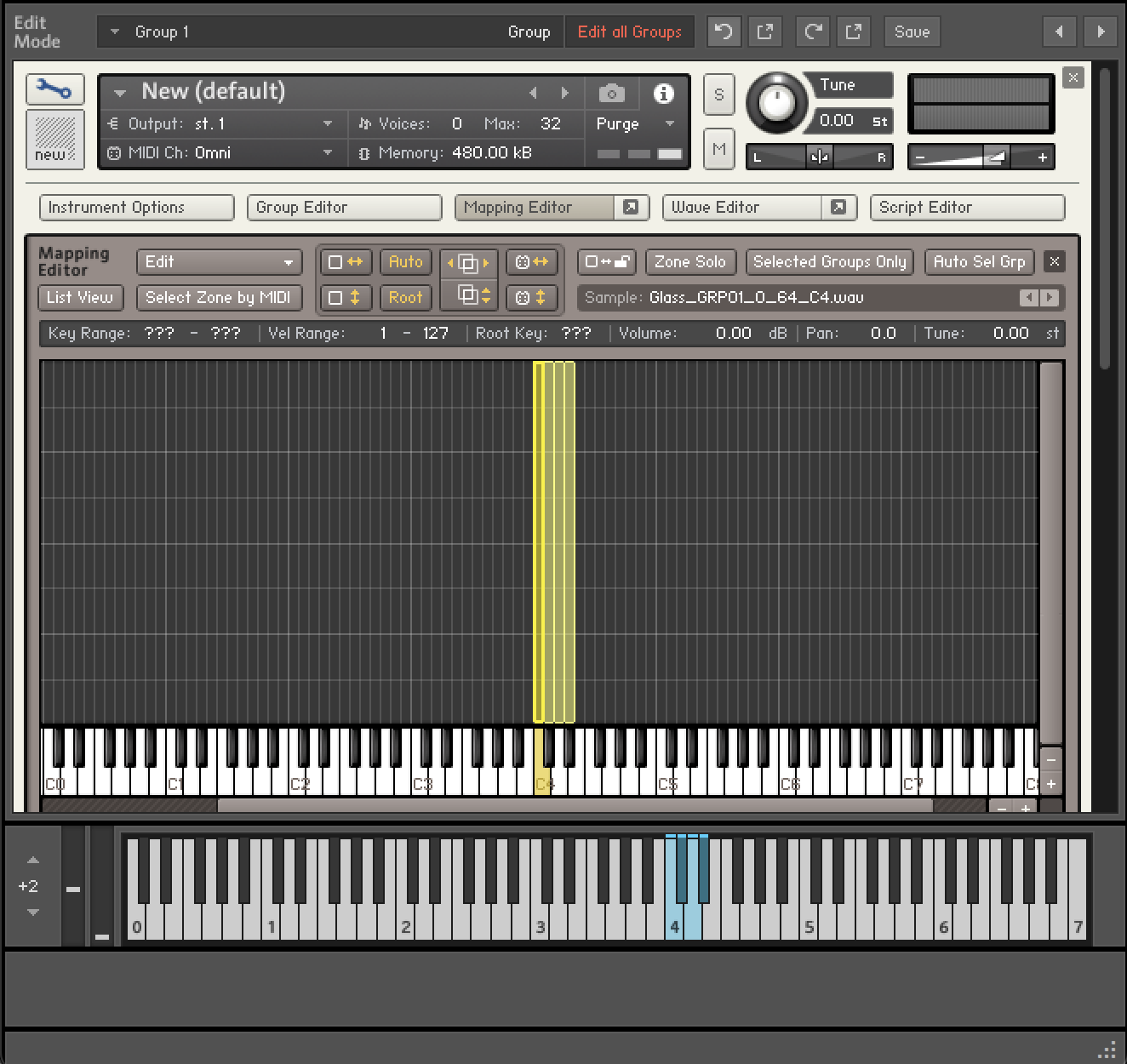Open Instrument Options
Image resolution: width=1127 pixels, height=1064 pixels.
(x=136, y=208)
